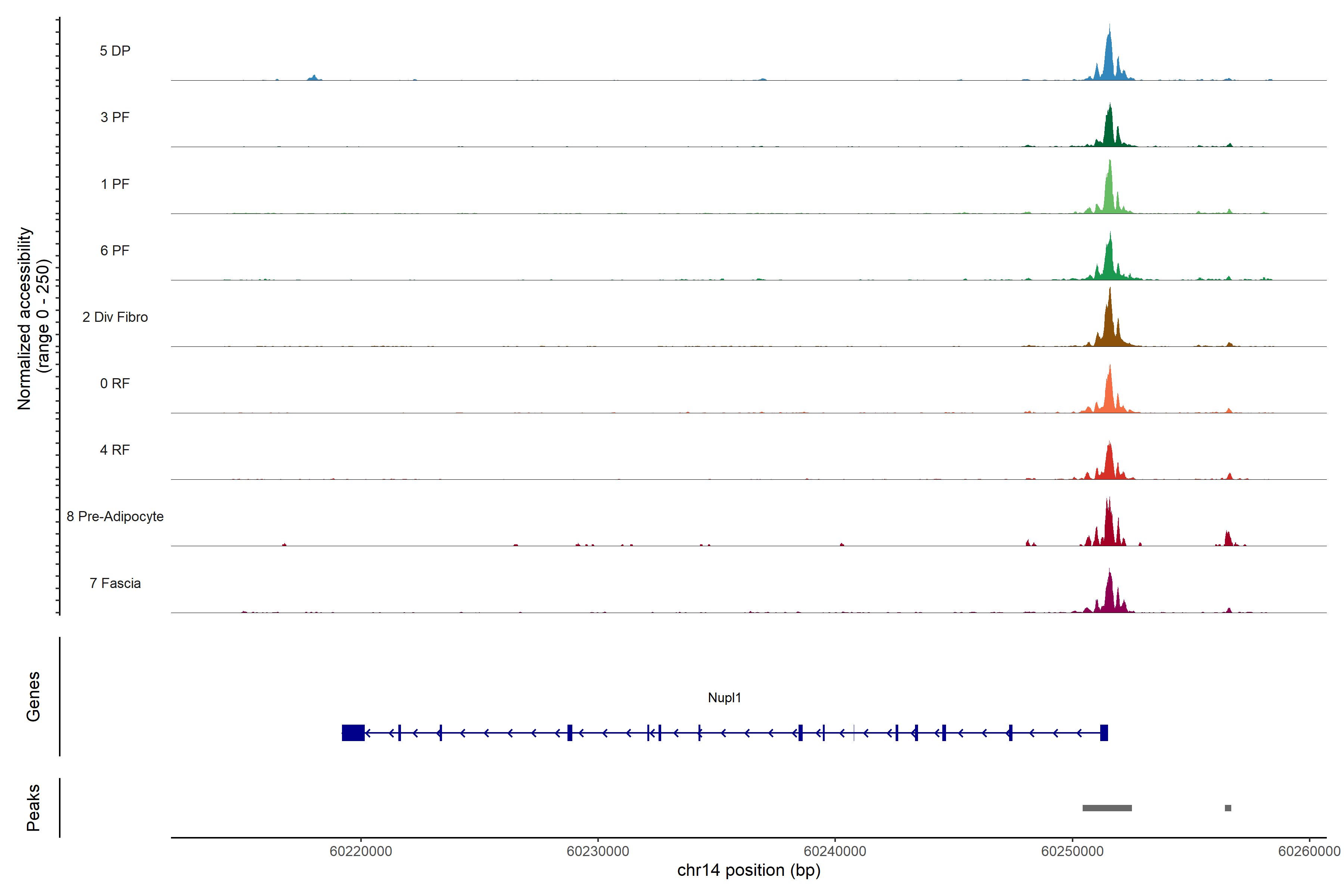Screen dimensions: 1344x896
Task: Click the wide gray peak bar
Action: 1107,808
